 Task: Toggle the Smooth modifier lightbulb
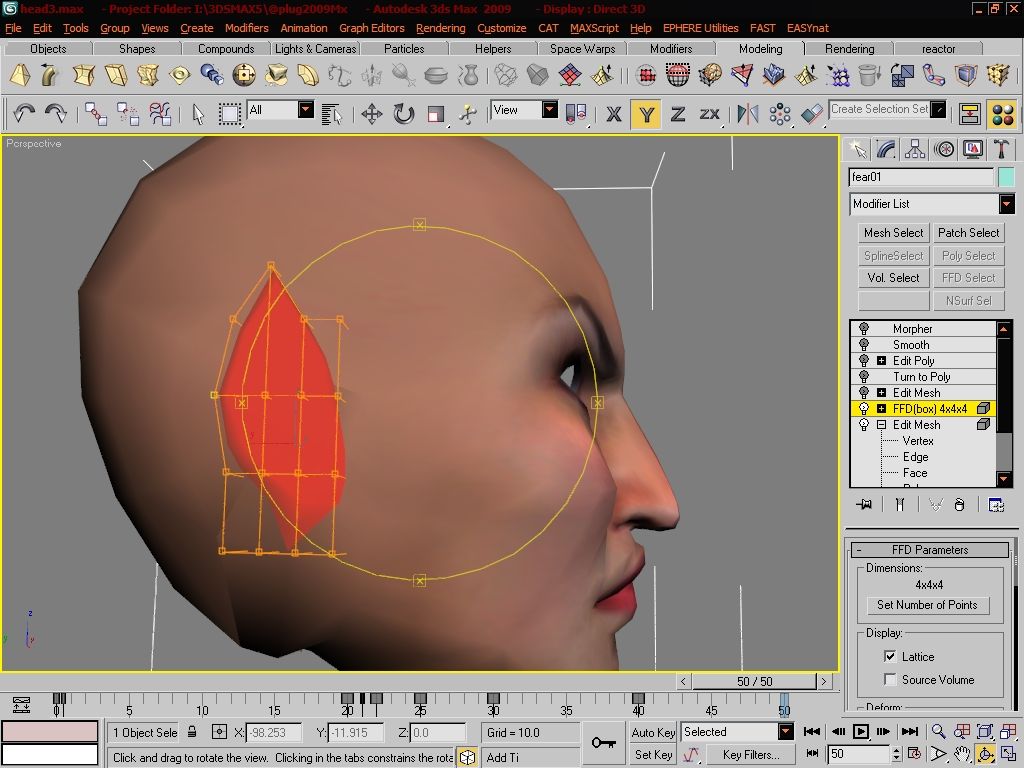(864, 344)
